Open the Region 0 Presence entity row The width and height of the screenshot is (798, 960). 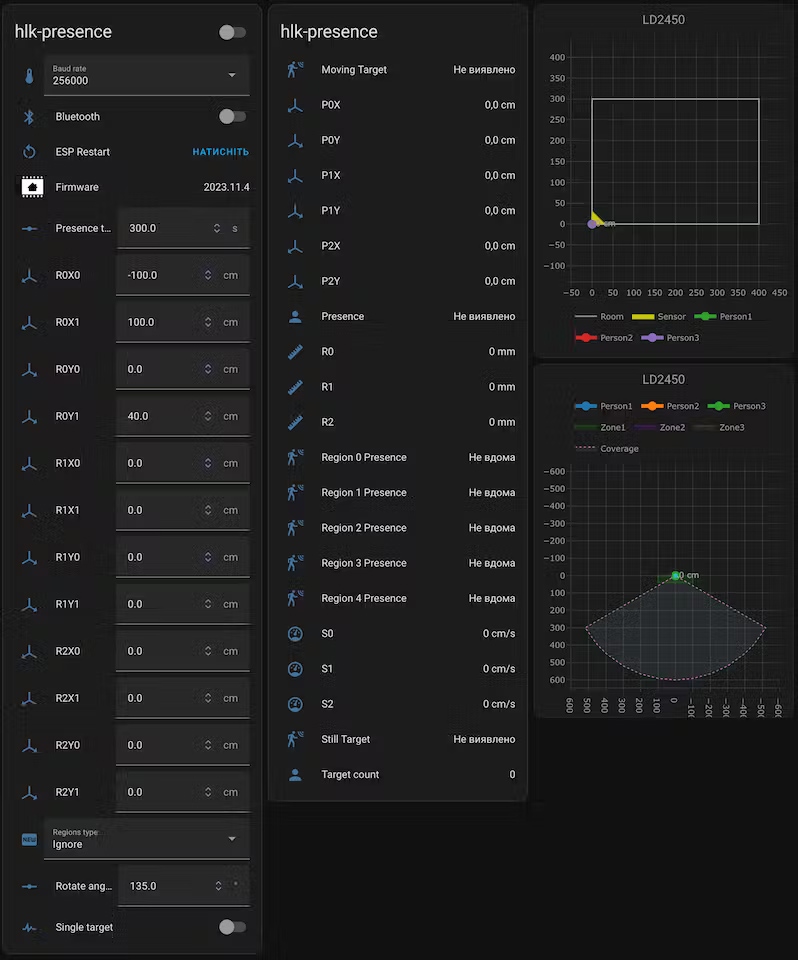[398, 457]
